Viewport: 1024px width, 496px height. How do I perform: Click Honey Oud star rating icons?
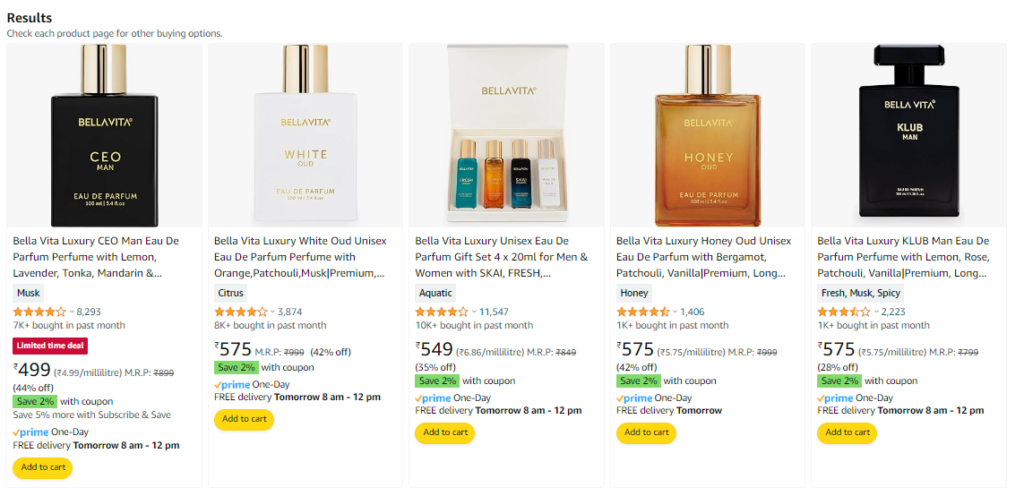pos(642,311)
